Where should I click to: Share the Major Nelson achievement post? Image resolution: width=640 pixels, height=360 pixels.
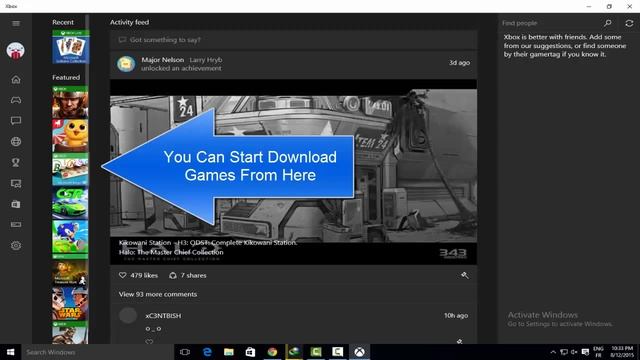tap(173, 276)
